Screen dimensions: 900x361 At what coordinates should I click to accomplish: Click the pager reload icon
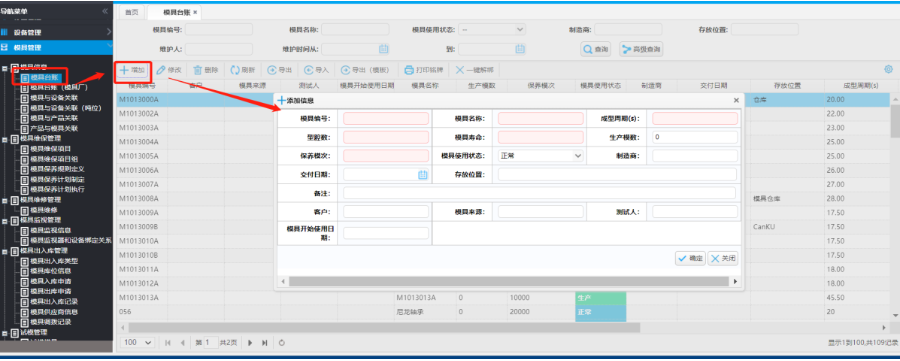[282, 343]
